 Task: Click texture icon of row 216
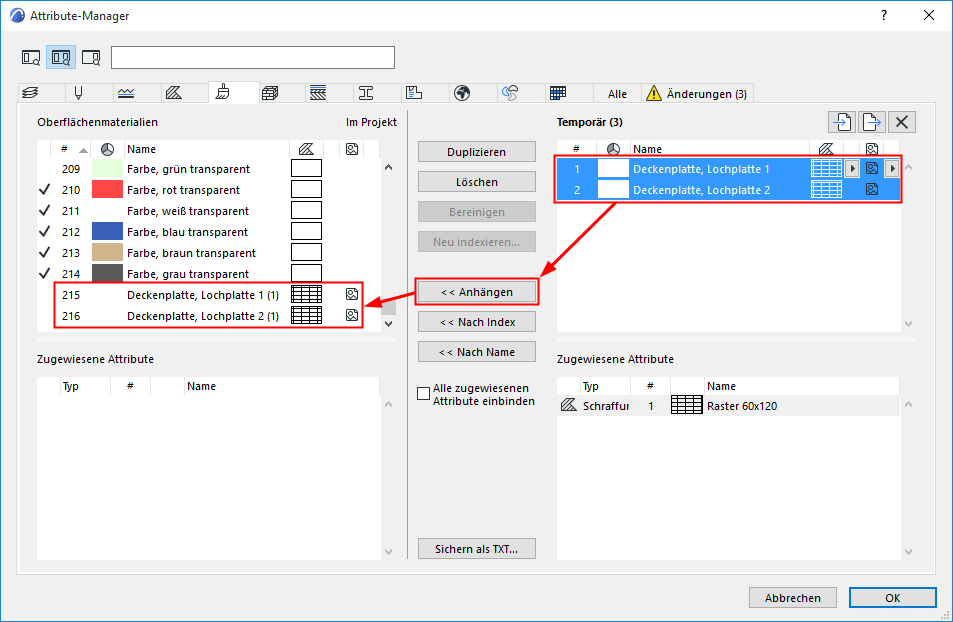352,315
